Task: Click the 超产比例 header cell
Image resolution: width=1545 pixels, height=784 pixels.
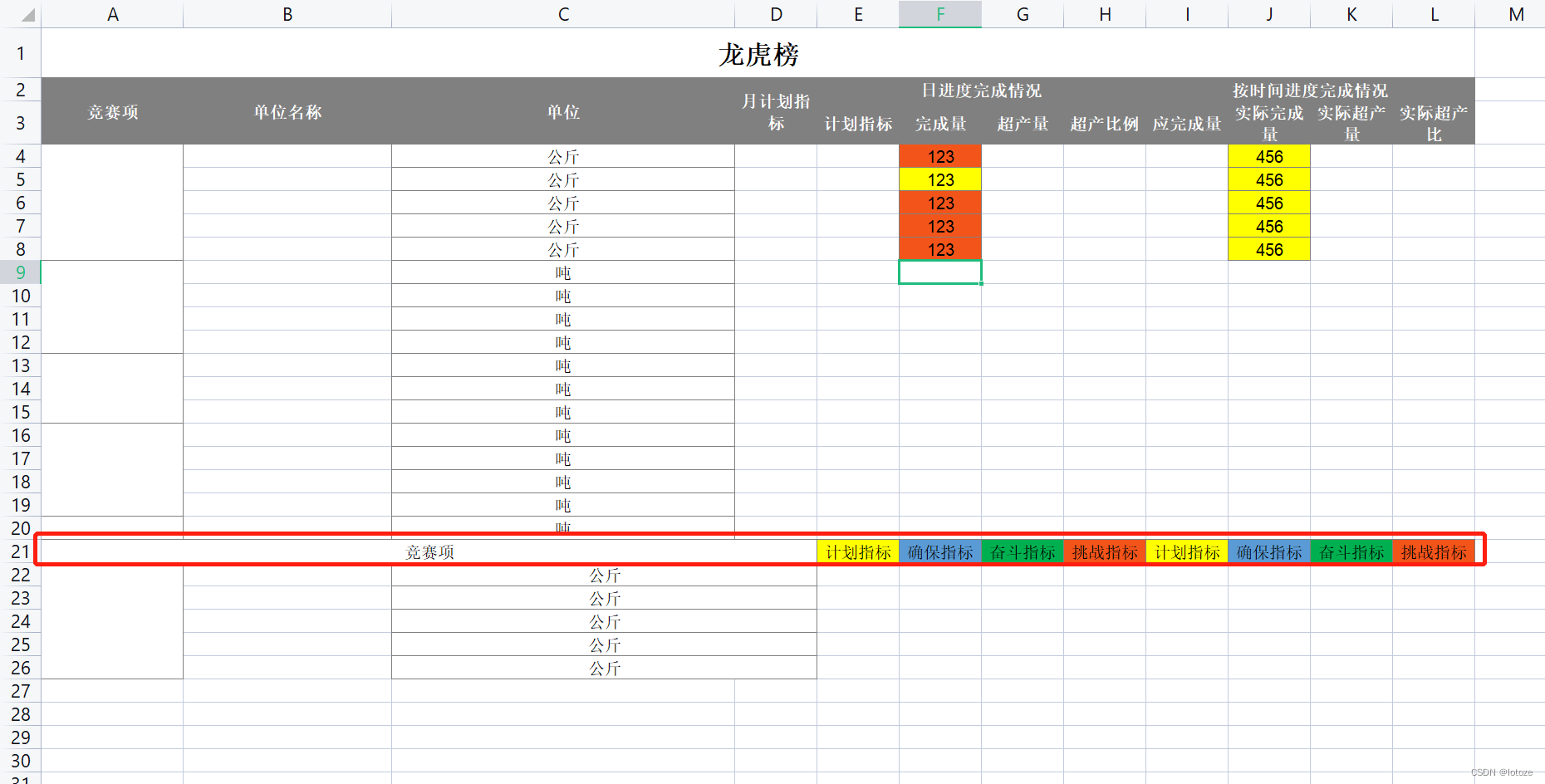Action: pyautogui.click(x=1104, y=123)
